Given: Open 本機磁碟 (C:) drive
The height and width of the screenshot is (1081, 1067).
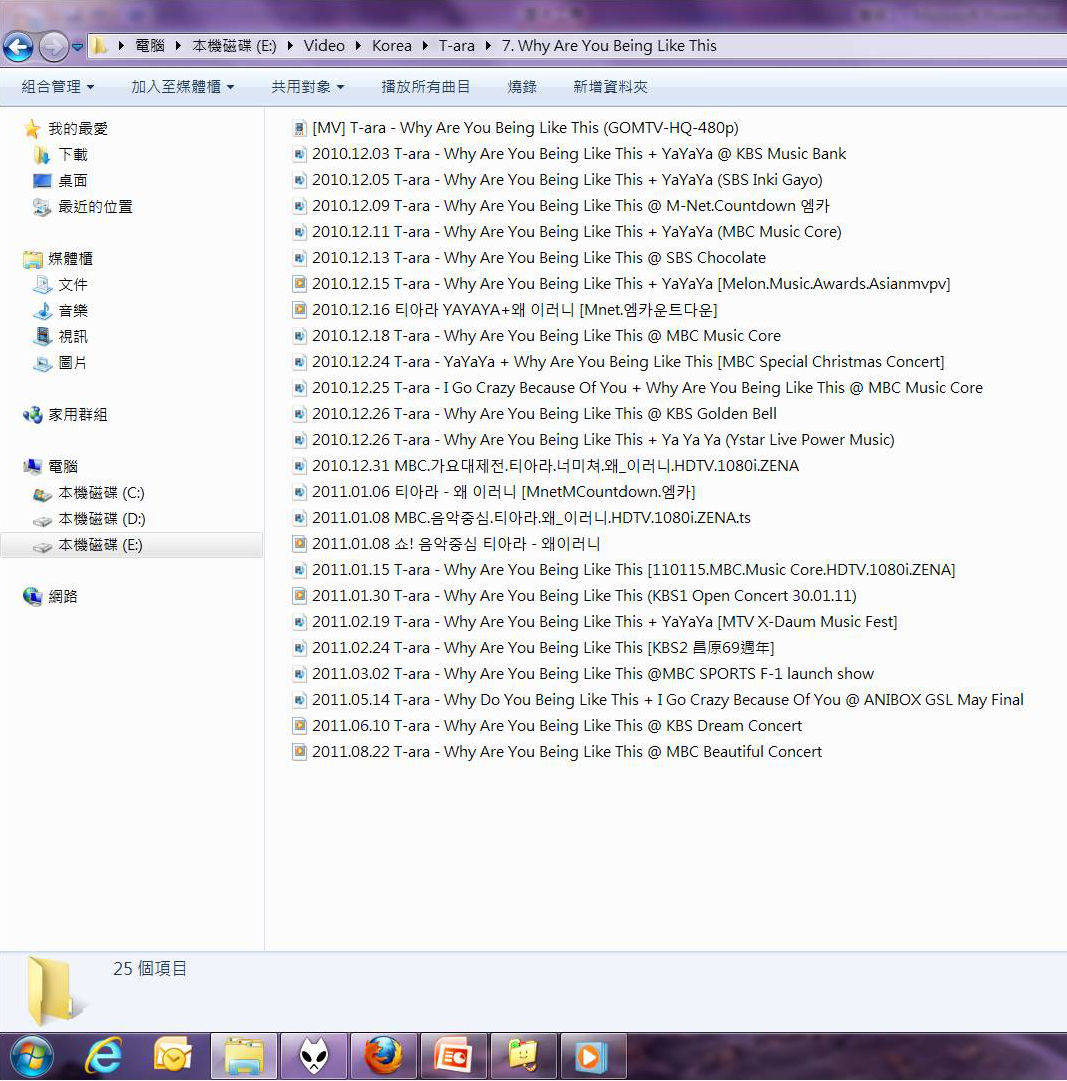Looking at the screenshot, I should pos(101,493).
